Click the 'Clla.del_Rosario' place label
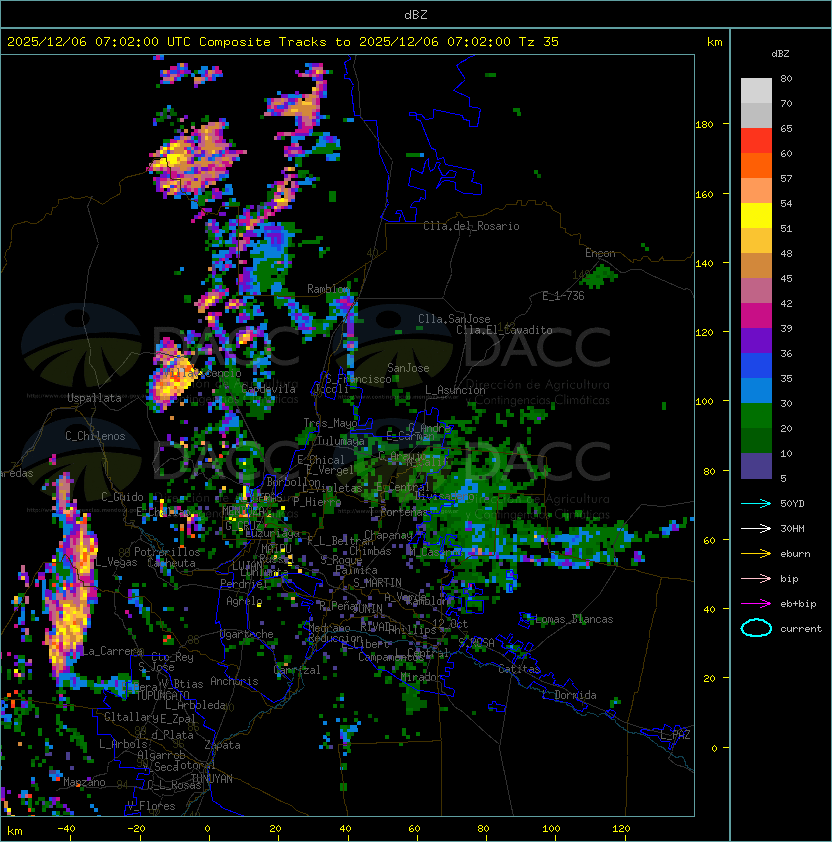 coord(471,226)
